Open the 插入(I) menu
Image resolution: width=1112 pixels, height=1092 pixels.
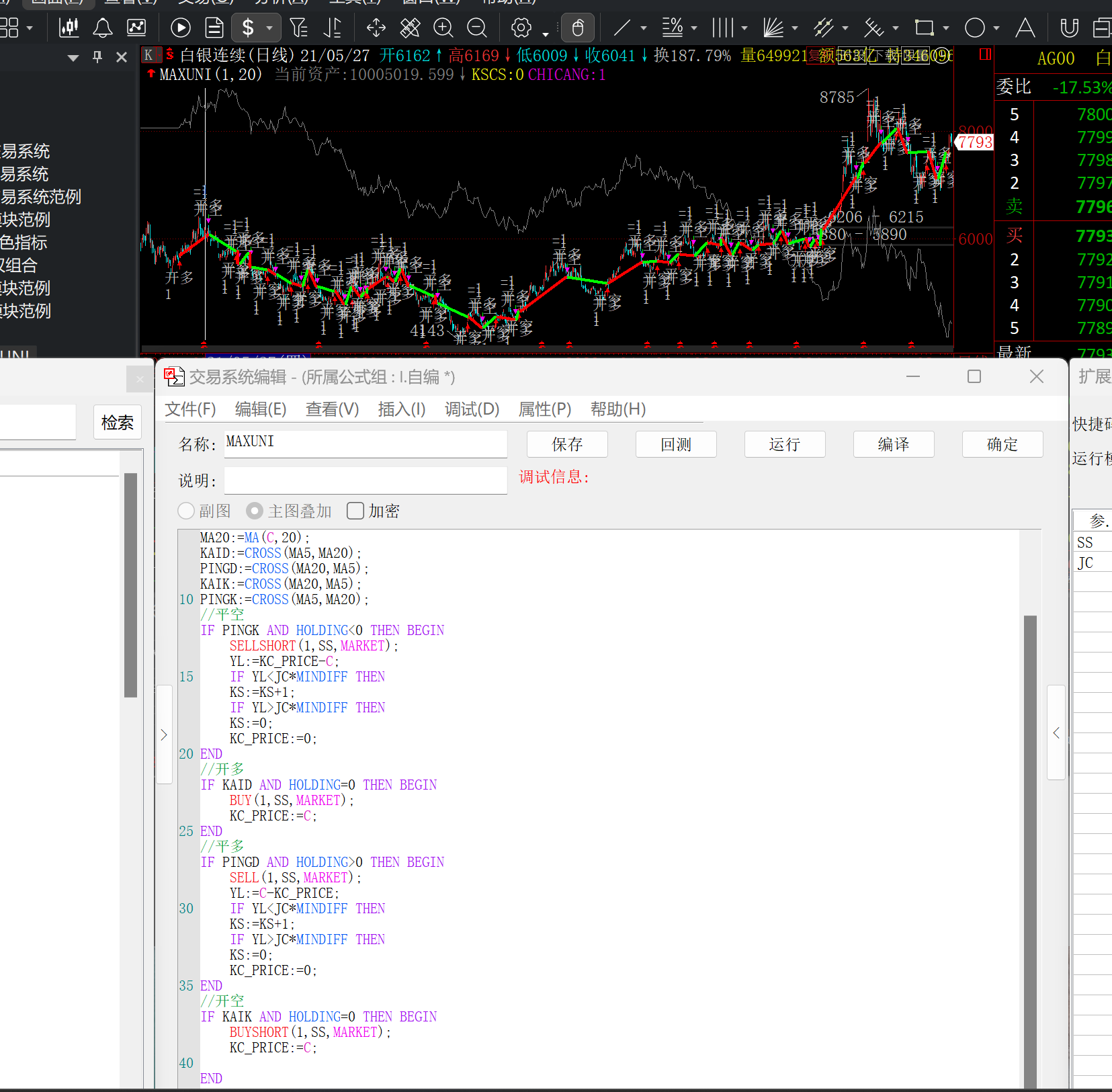tap(402, 409)
